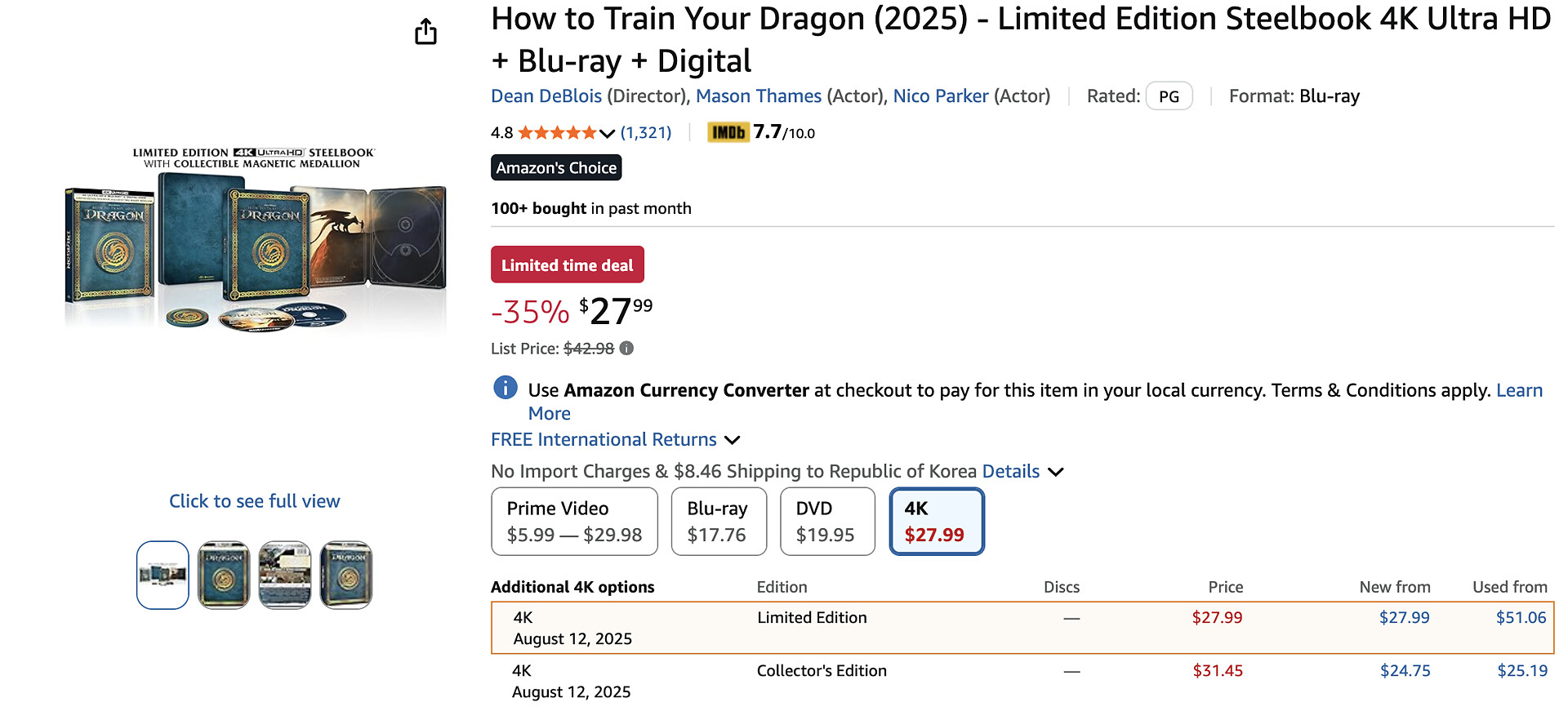
Task: Expand FREE International Returns details
Action: (x=733, y=440)
